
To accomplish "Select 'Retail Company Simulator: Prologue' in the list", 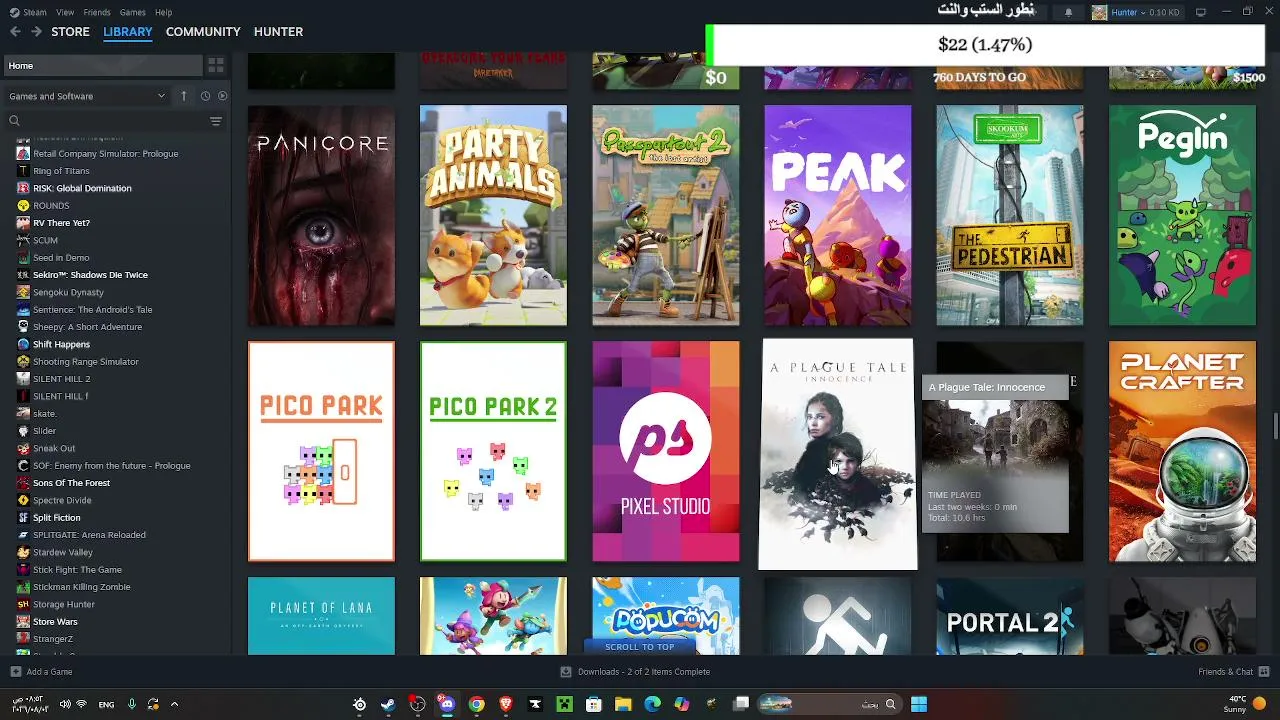I will pyautogui.click(x=106, y=154).
